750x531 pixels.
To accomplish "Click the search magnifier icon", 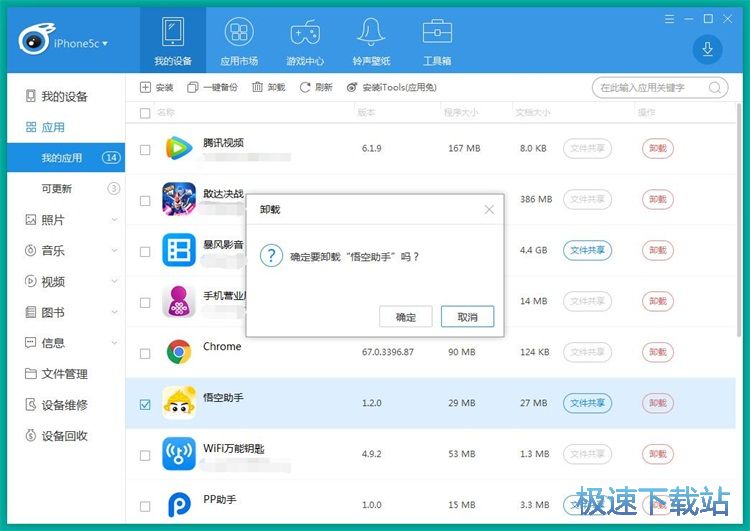I will click(x=715, y=88).
